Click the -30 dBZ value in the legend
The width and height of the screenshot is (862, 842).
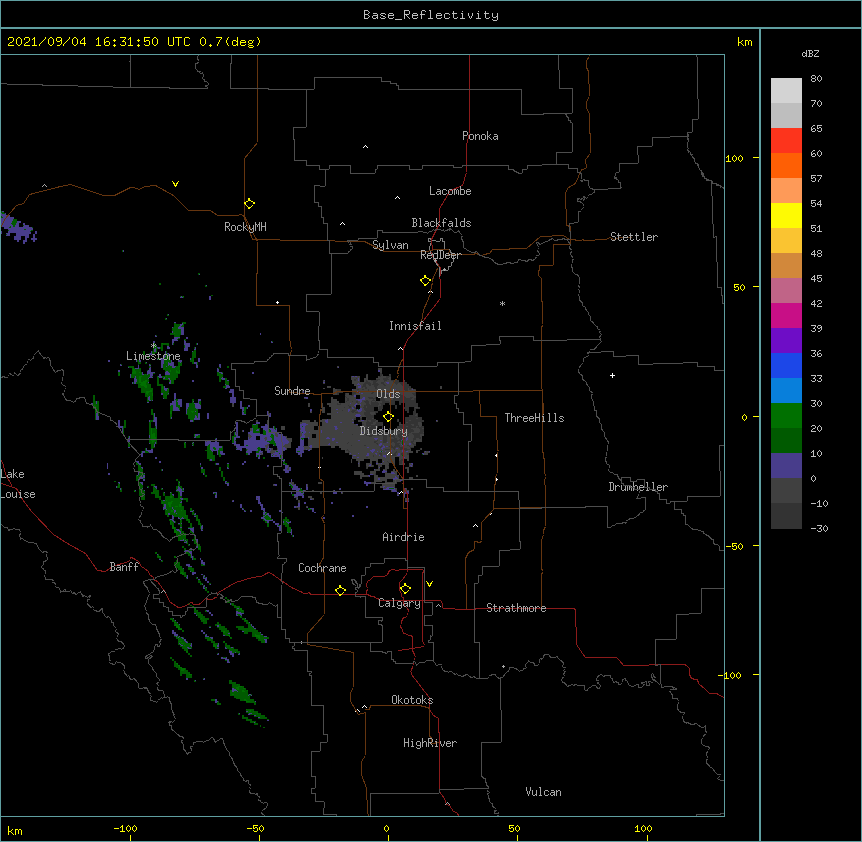click(819, 528)
